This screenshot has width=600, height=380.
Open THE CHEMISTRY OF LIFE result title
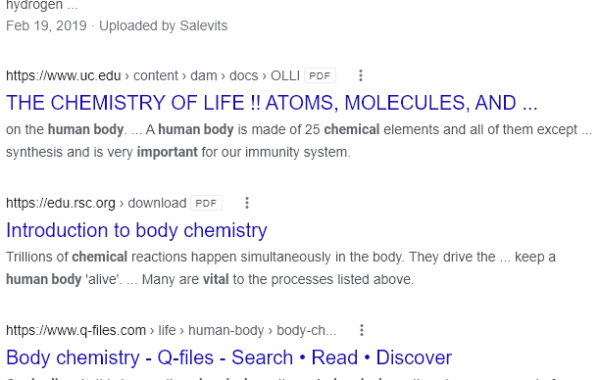pyautogui.click(x=272, y=103)
